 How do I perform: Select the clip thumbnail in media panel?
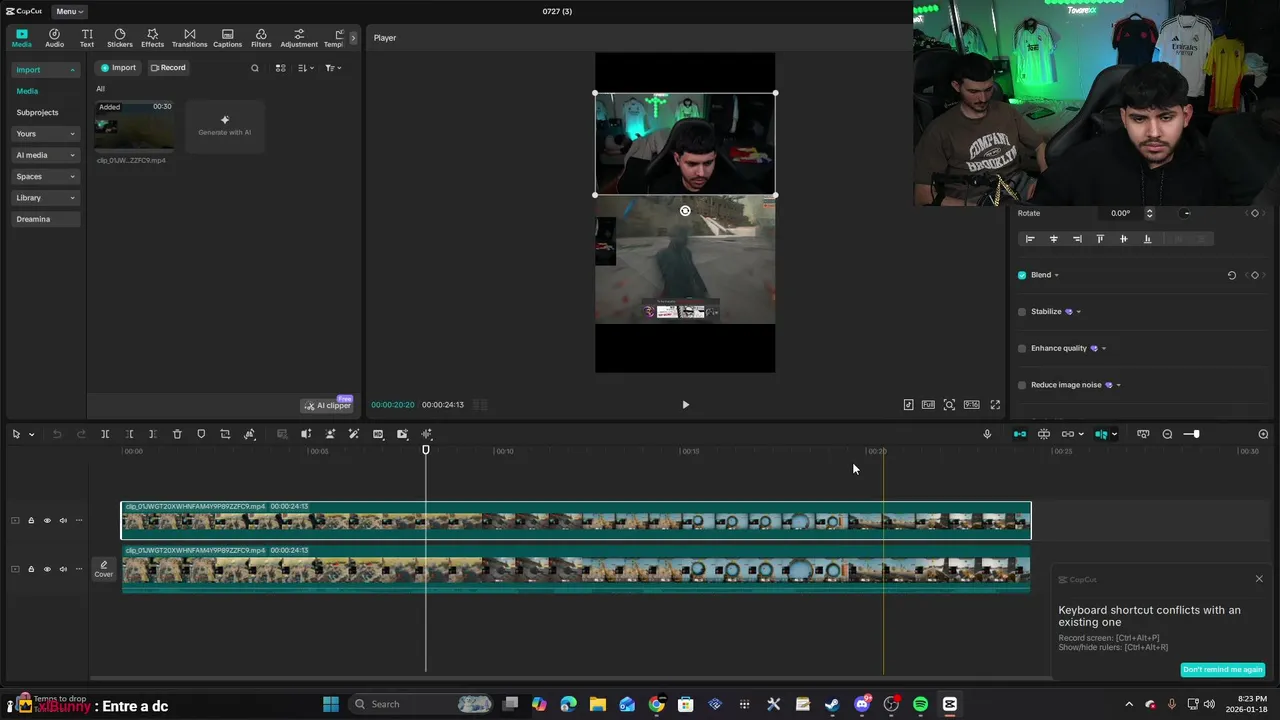coord(134,126)
